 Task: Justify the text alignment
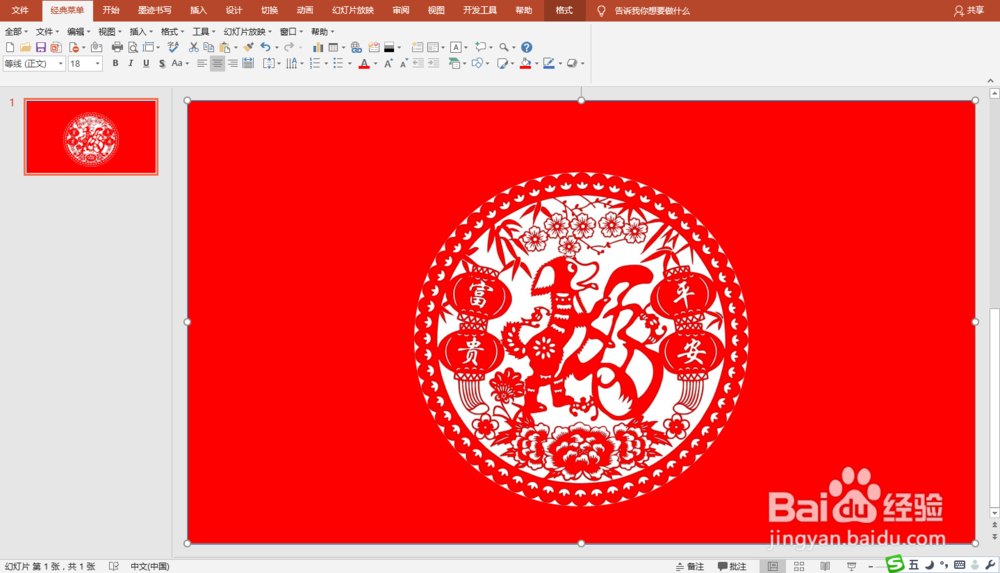click(x=248, y=63)
